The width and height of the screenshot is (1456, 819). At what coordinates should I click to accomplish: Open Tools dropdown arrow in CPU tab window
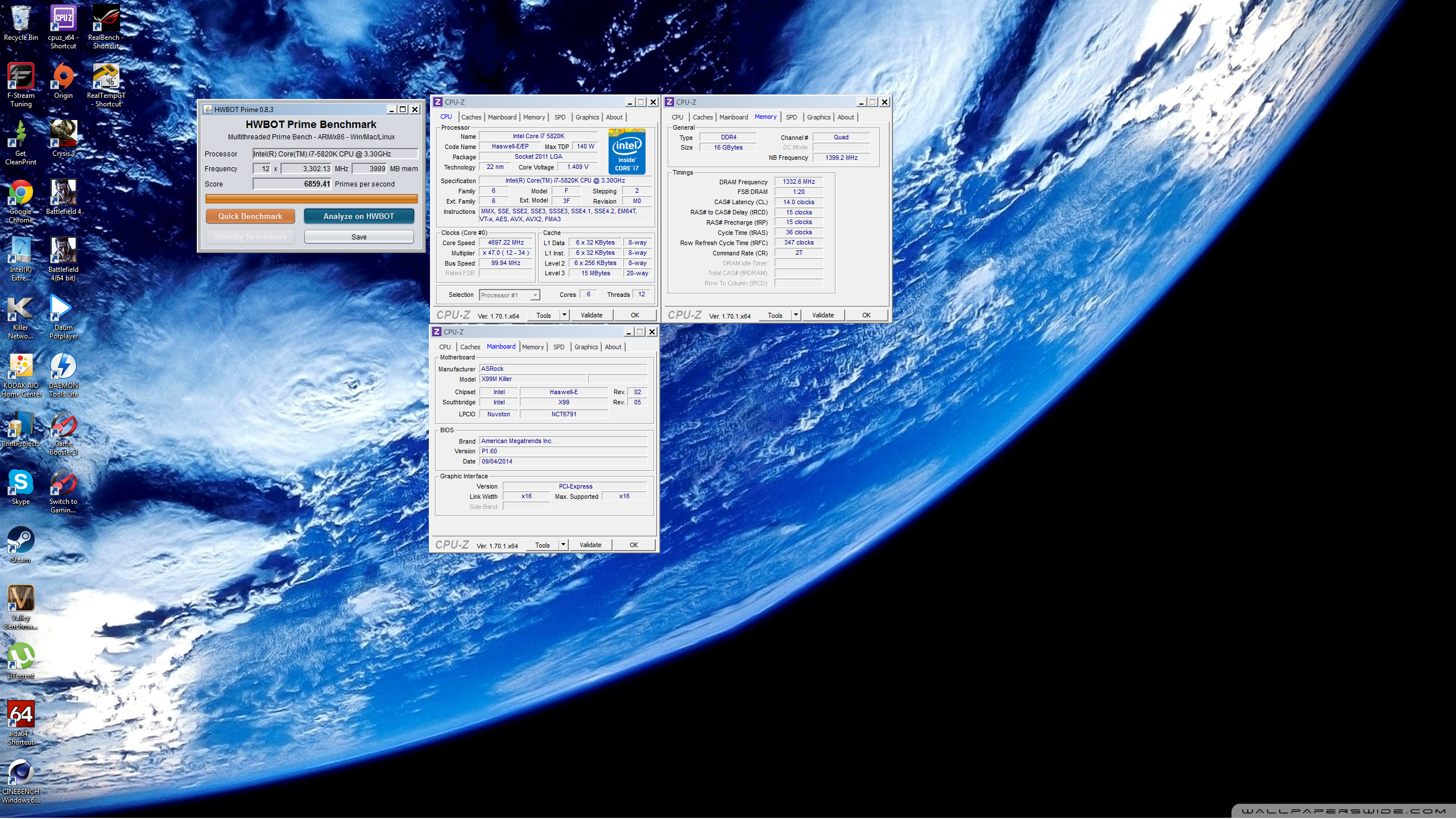pos(564,315)
